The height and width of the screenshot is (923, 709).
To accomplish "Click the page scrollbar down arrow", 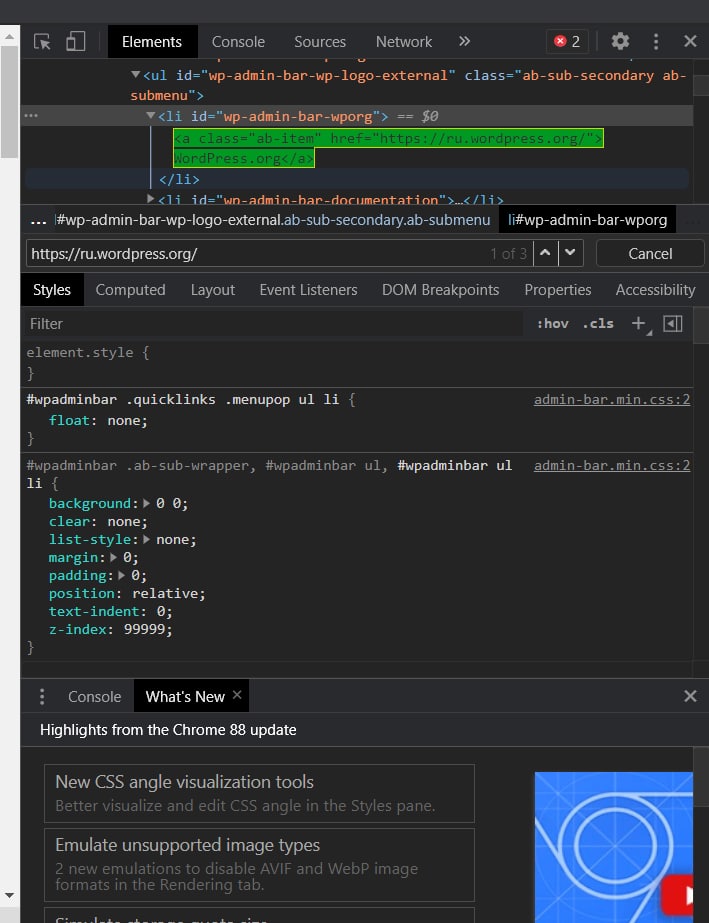I will tap(9, 895).
